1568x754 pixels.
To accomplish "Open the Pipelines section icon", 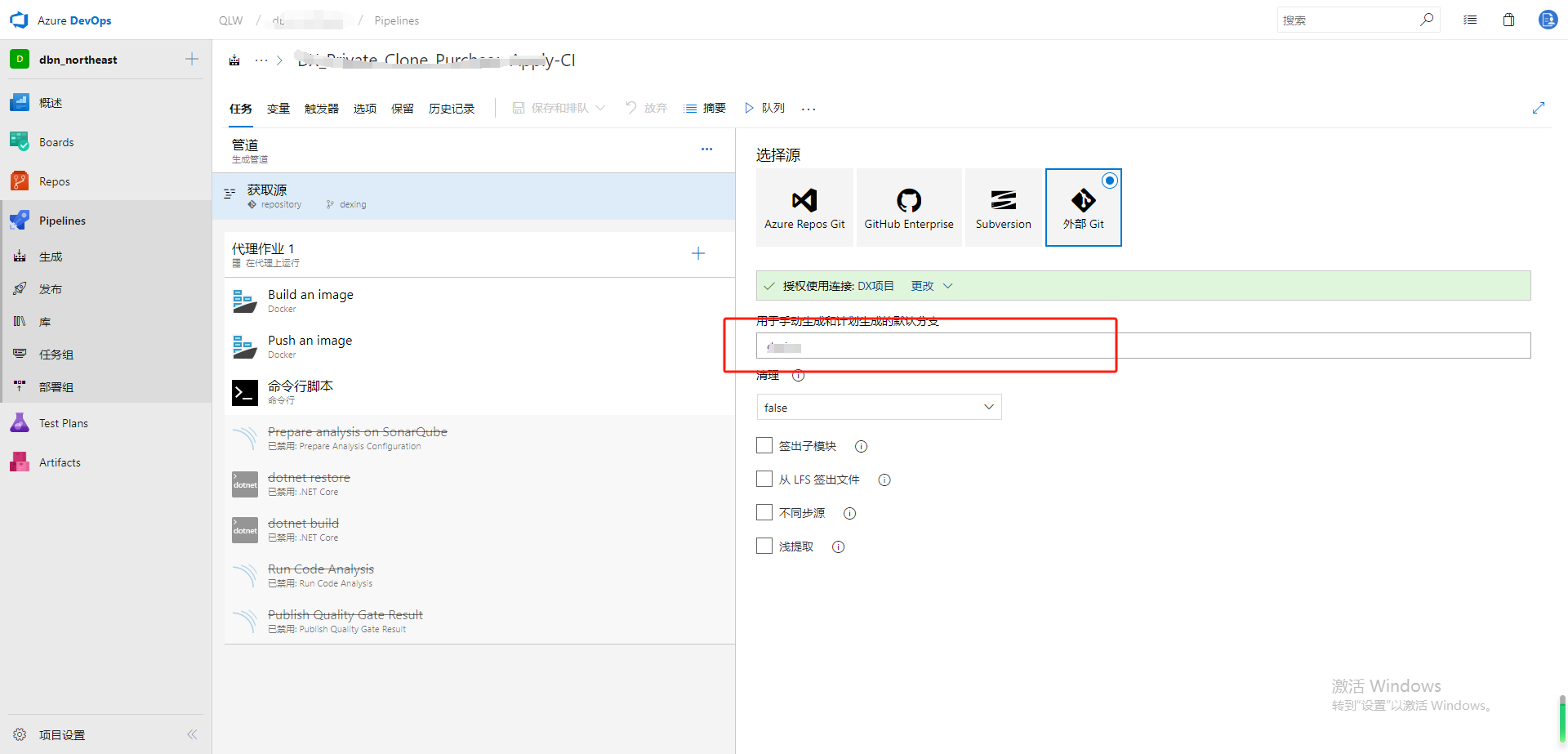I will click(x=20, y=220).
